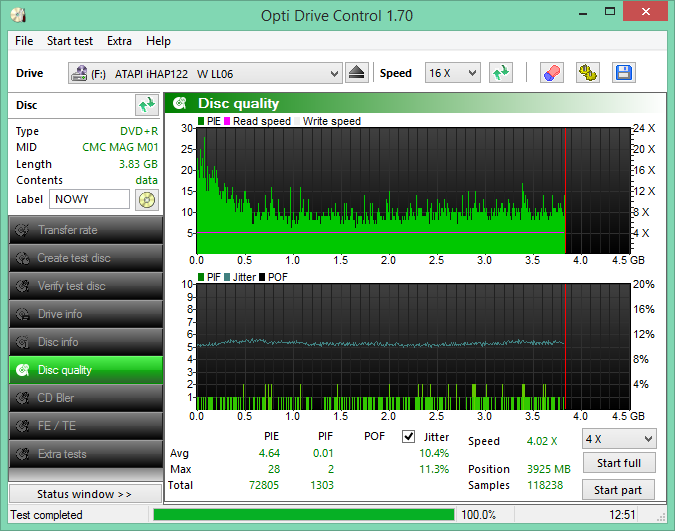Click the black POF legend swatch
The image size is (675, 531).
coord(262,277)
